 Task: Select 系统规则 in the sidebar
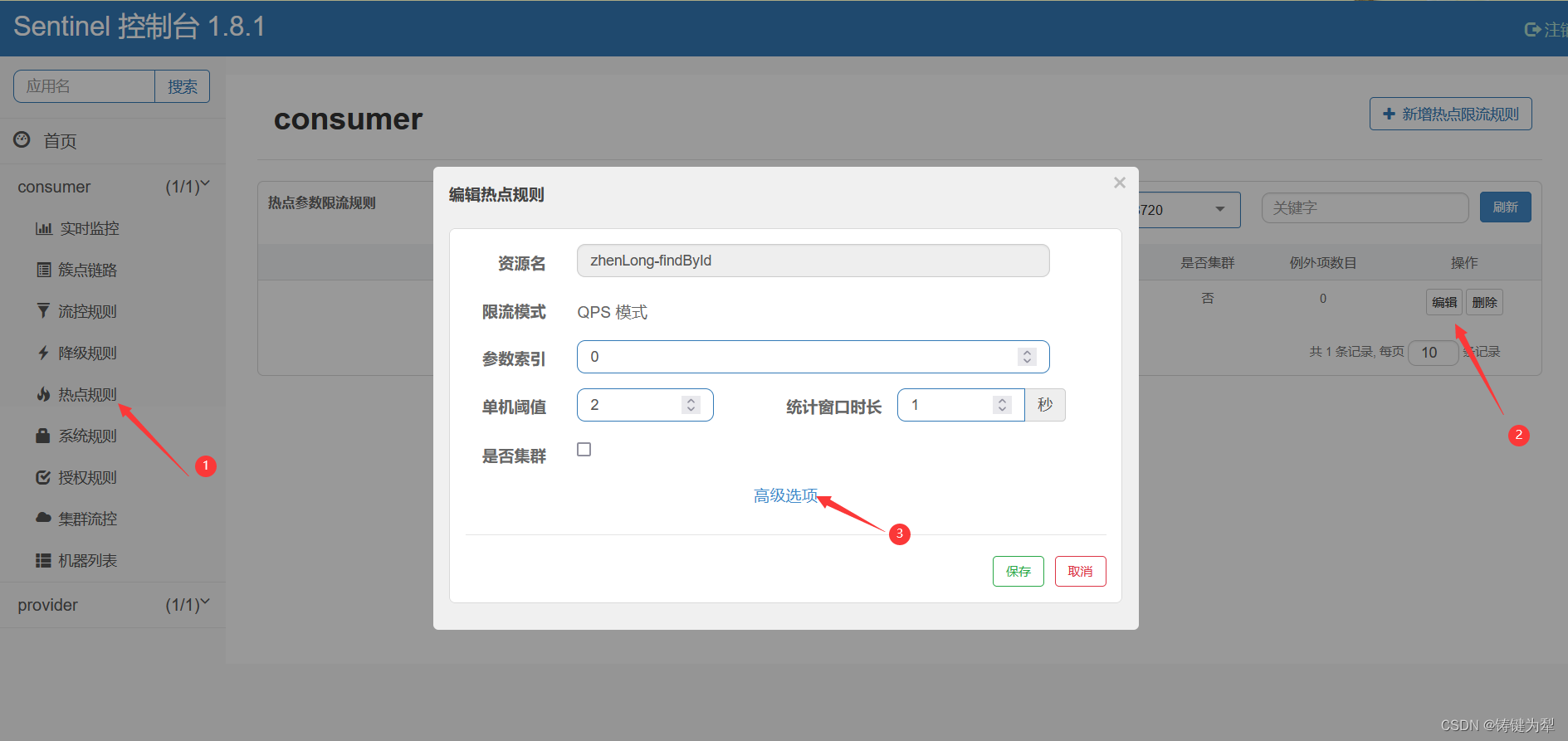click(87, 436)
